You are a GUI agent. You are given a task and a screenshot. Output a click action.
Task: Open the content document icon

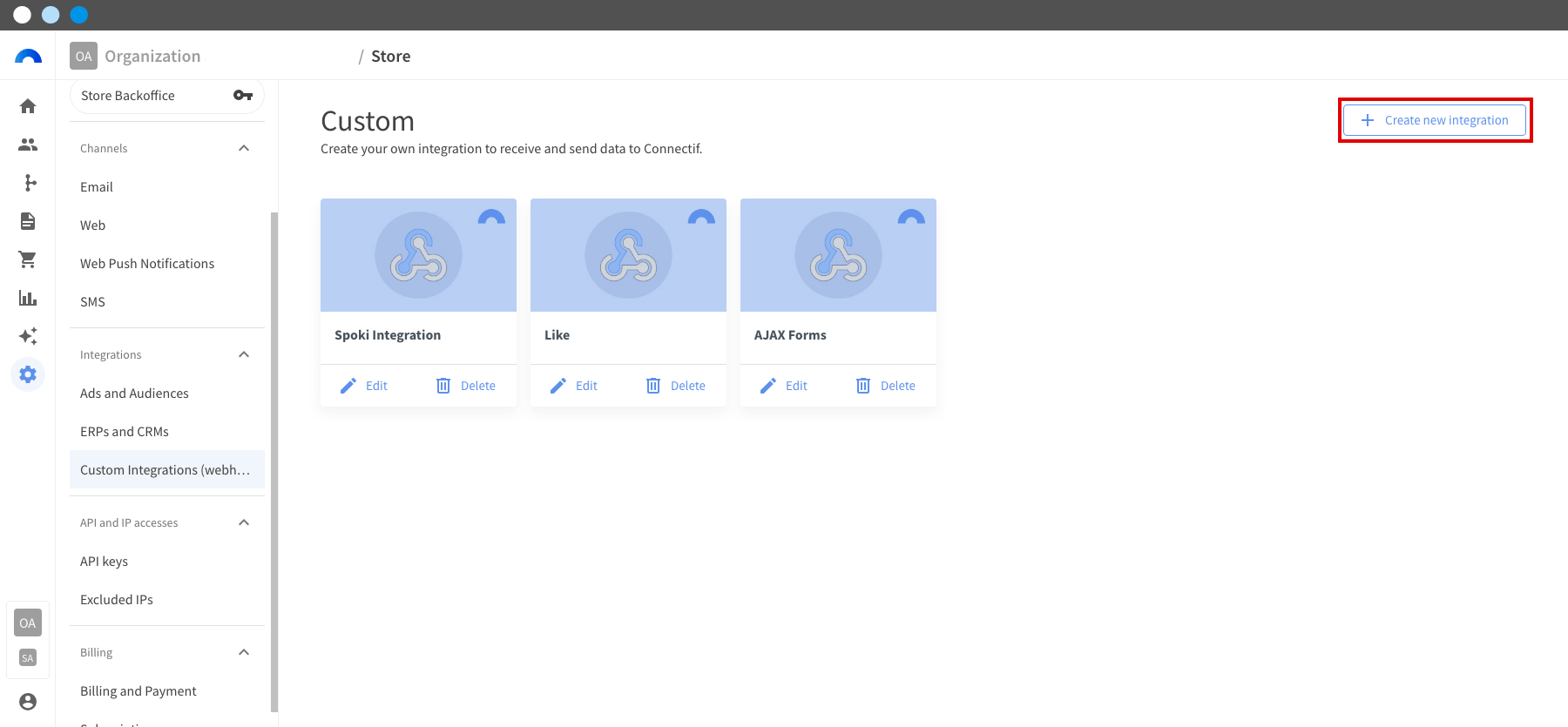pyautogui.click(x=28, y=221)
